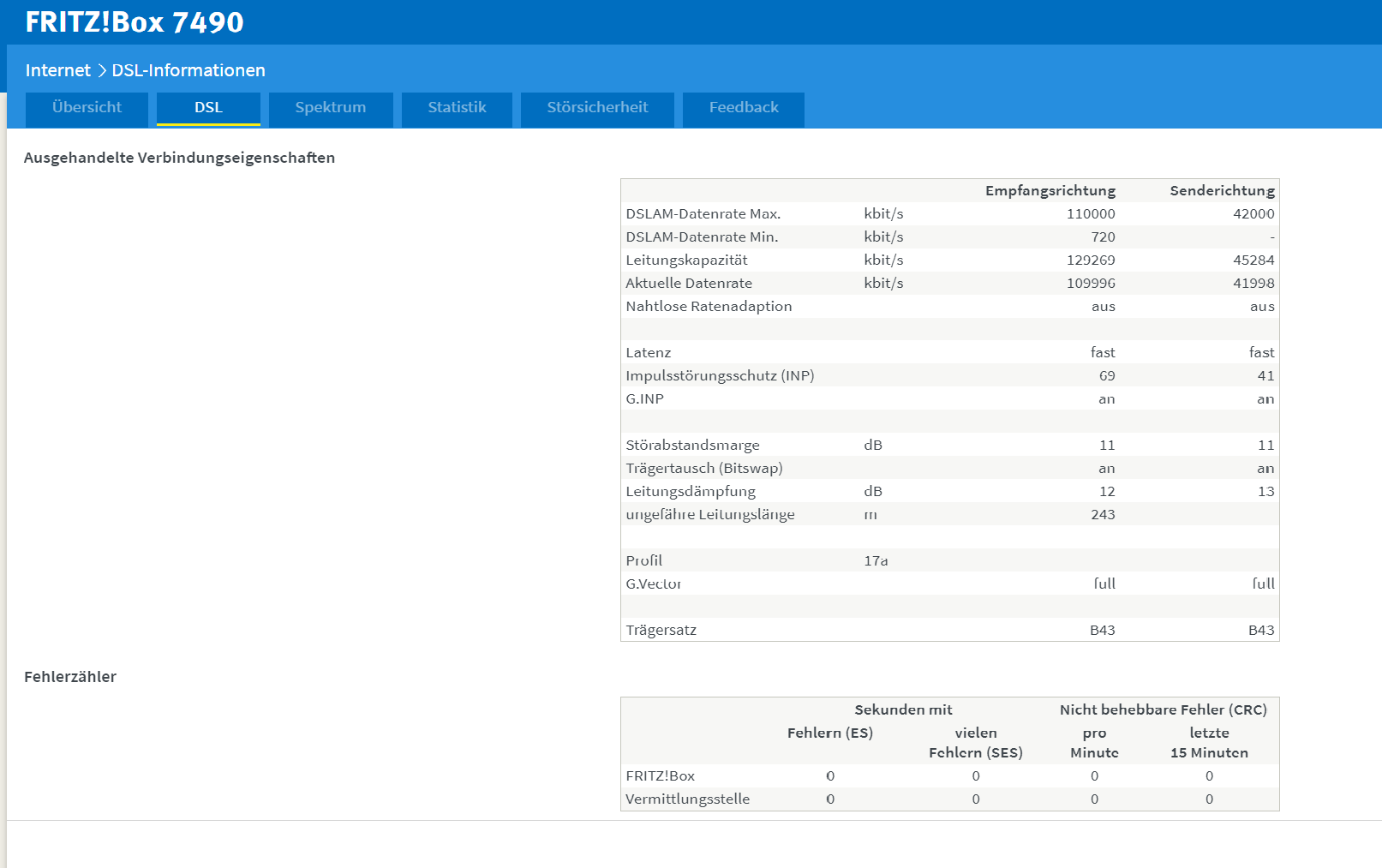Go to the Störsicherheit tab
Image resolution: width=1382 pixels, height=868 pixels.
pyautogui.click(x=597, y=109)
